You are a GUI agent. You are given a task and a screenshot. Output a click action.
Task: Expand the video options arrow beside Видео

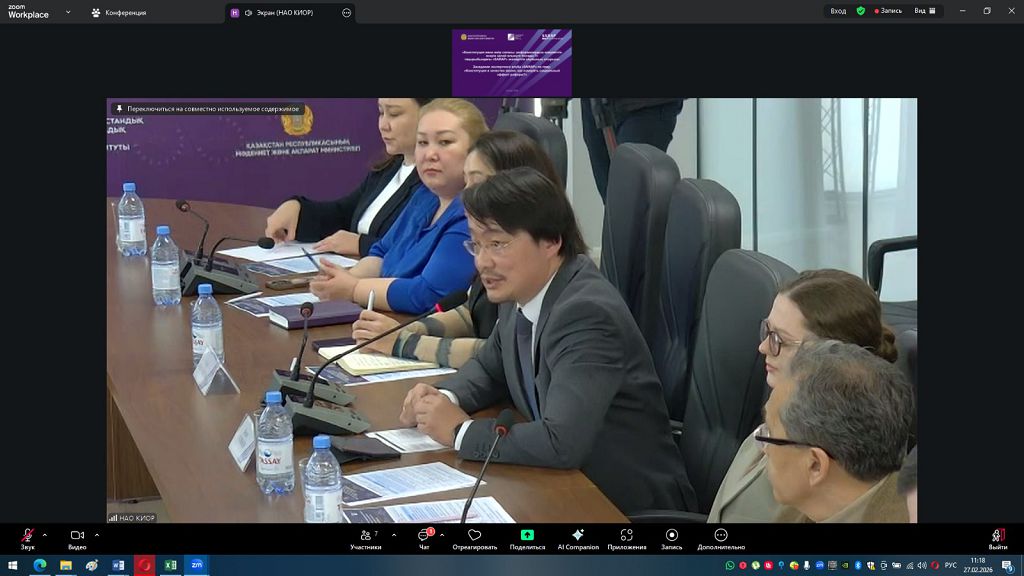[x=96, y=535]
